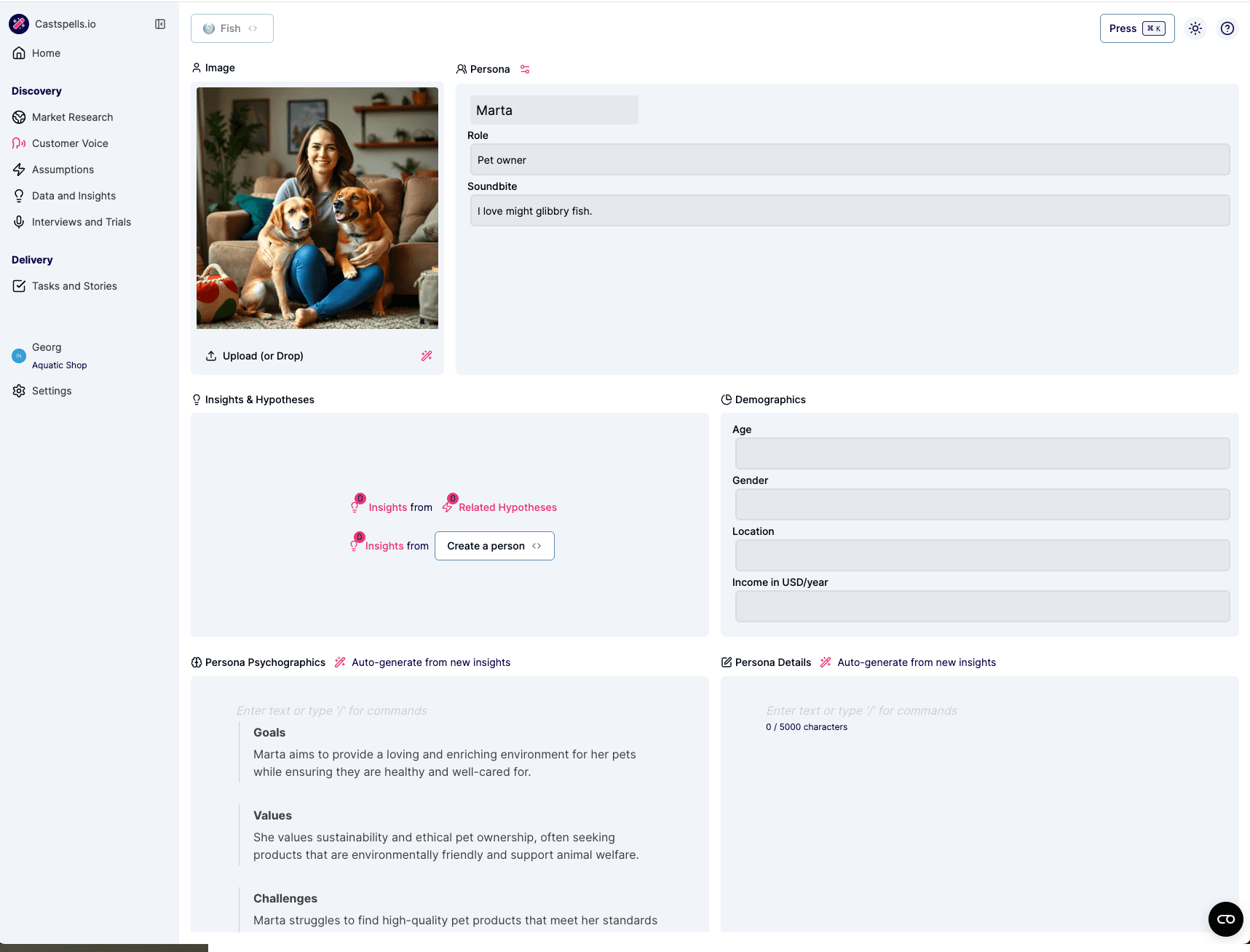Open Customer Voice in the sidebar
Screen dimensions: 1250x952
tap(70, 143)
